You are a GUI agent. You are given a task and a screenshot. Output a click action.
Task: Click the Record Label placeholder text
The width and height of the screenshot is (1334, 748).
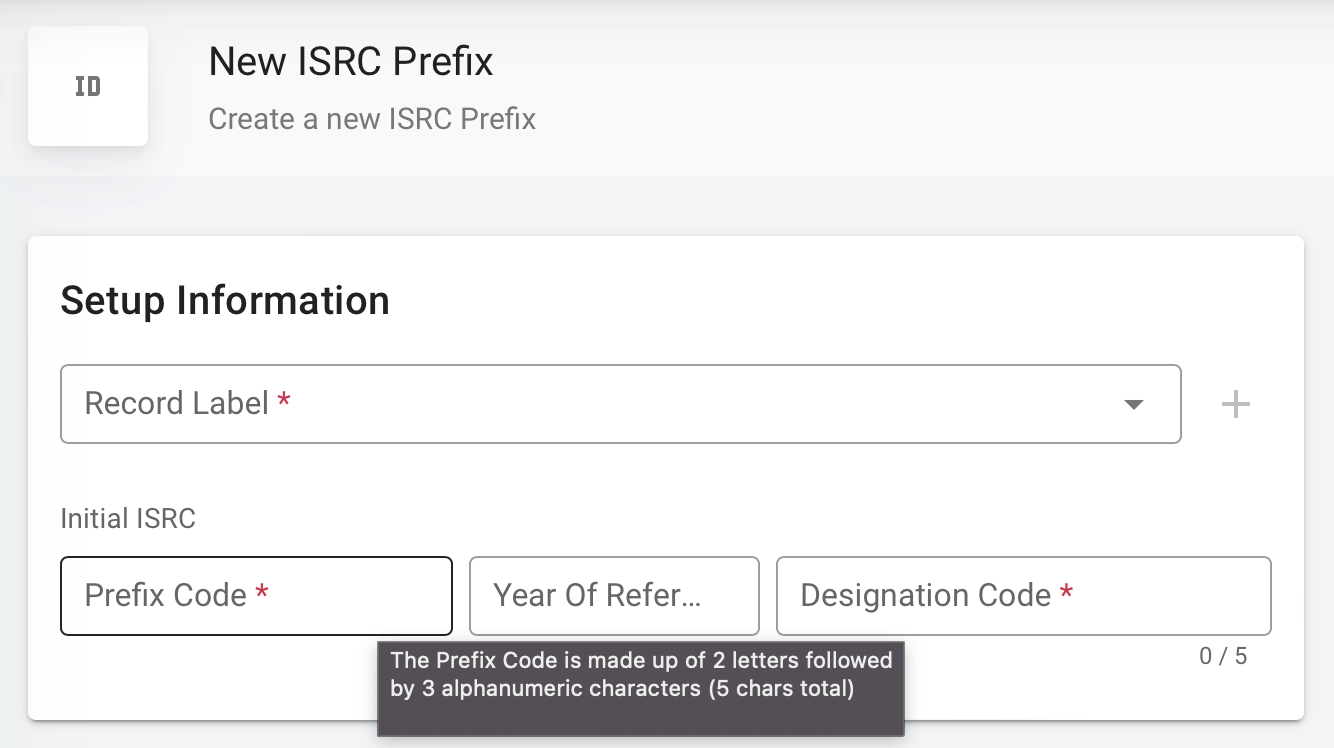[x=176, y=403]
